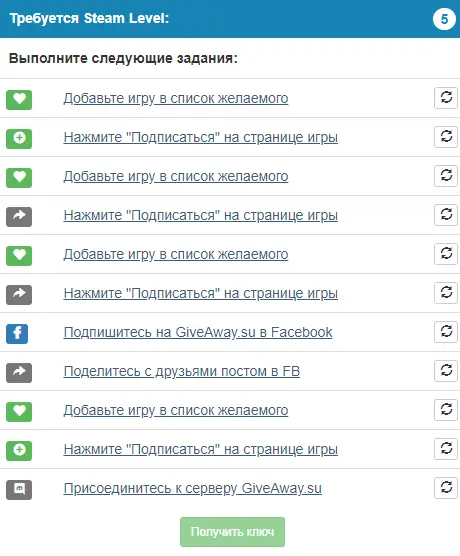
Task: Refresh the first "Добавьте игру в список желаемого" task
Action: pos(446,98)
